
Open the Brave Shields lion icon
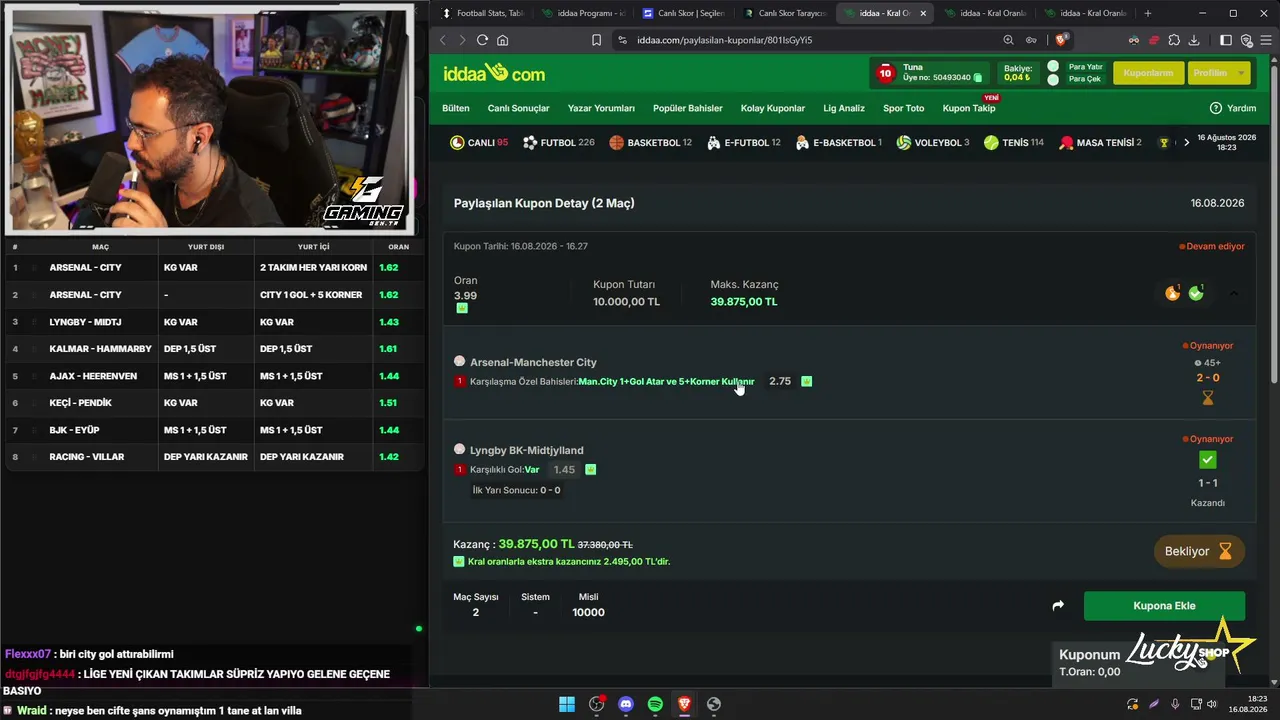coord(1062,40)
